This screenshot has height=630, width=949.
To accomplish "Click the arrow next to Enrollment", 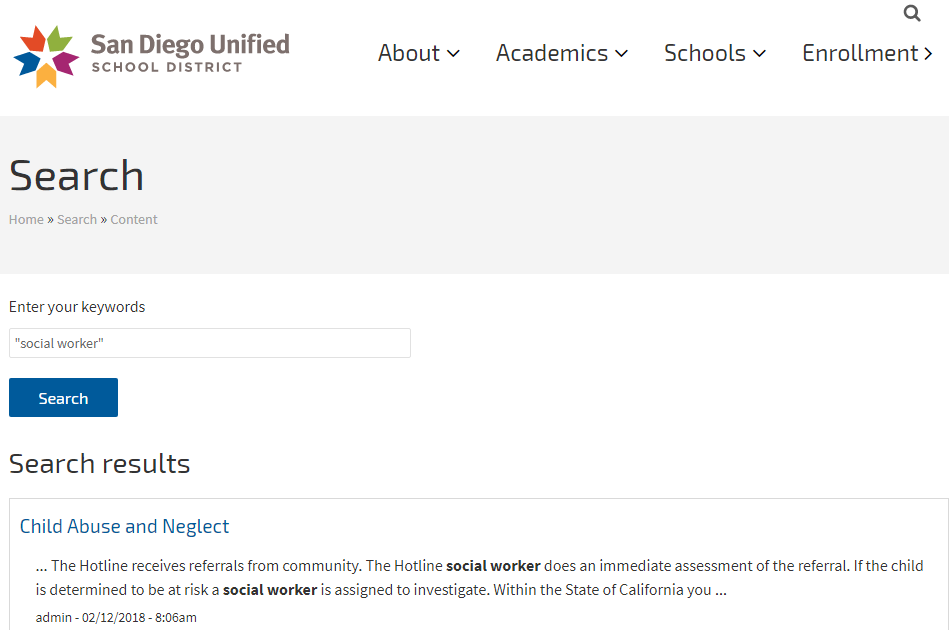I will pyautogui.click(x=928, y=54).
